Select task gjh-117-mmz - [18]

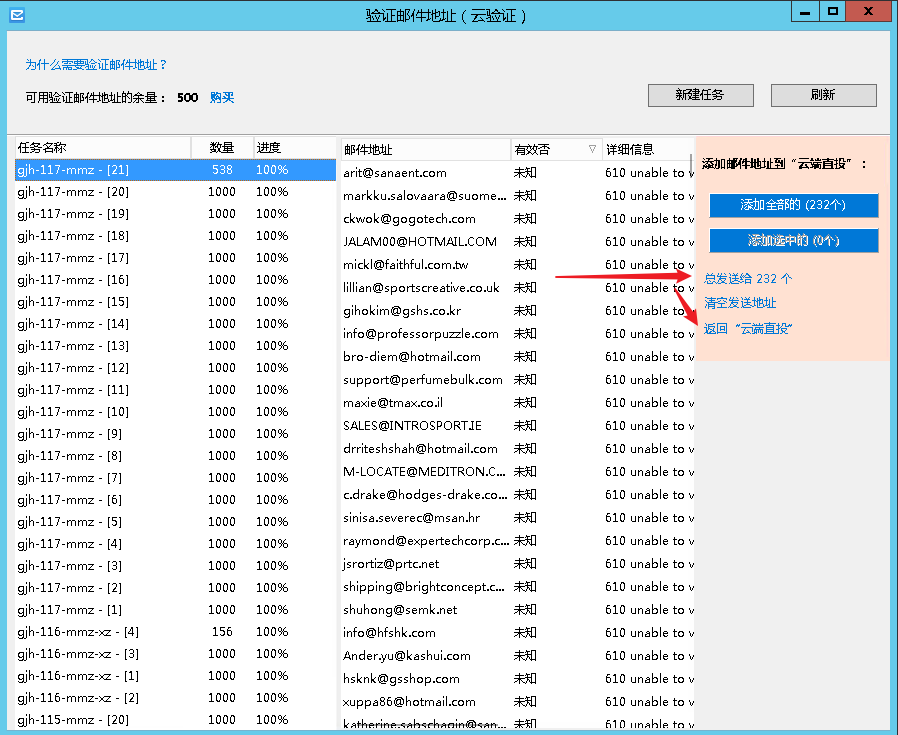tap(175, 236)
